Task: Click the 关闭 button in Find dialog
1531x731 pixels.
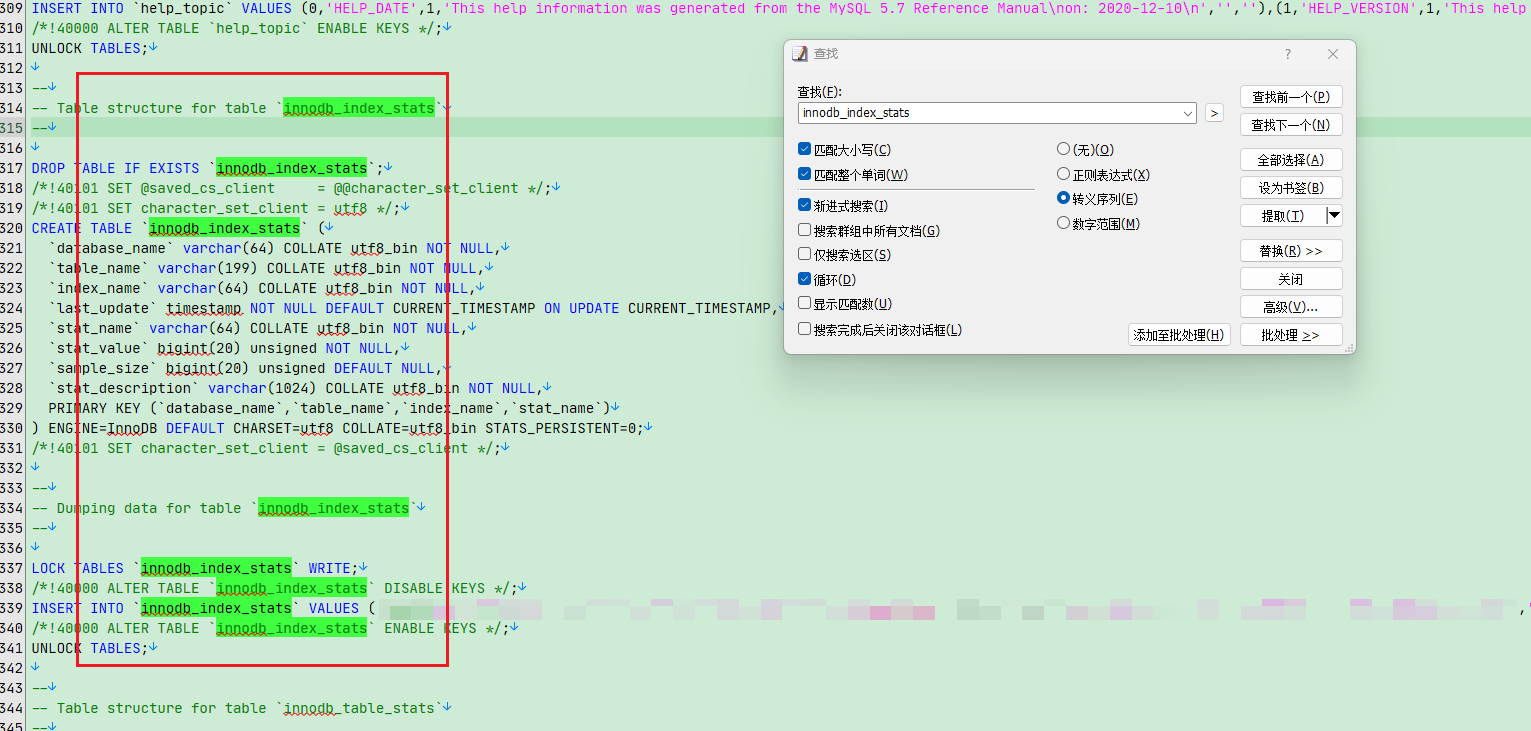Action: pyautogui.click(x=1291, y=279)
